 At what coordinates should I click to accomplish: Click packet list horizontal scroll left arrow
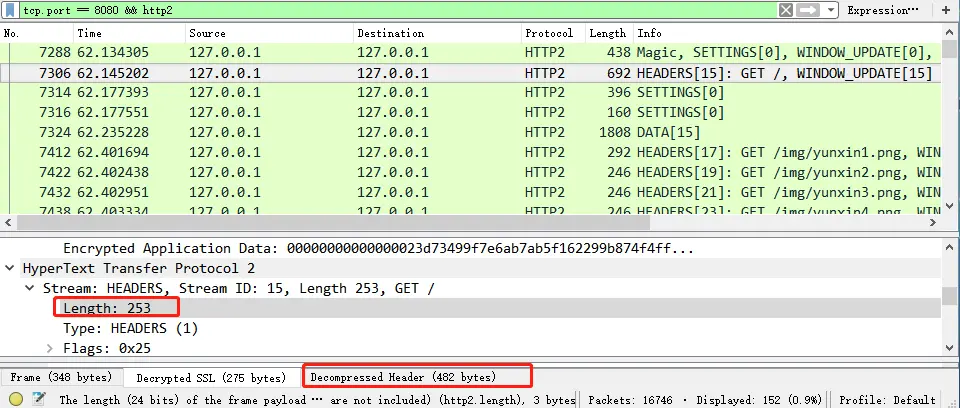(x=7, y=222)
